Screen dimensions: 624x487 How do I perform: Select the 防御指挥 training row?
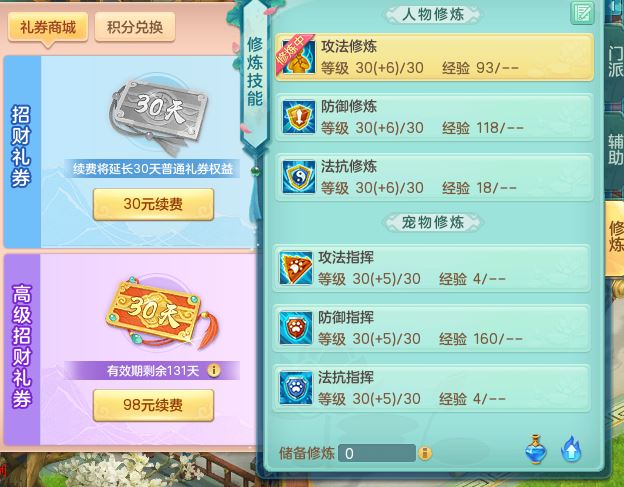tap(431, 328)
